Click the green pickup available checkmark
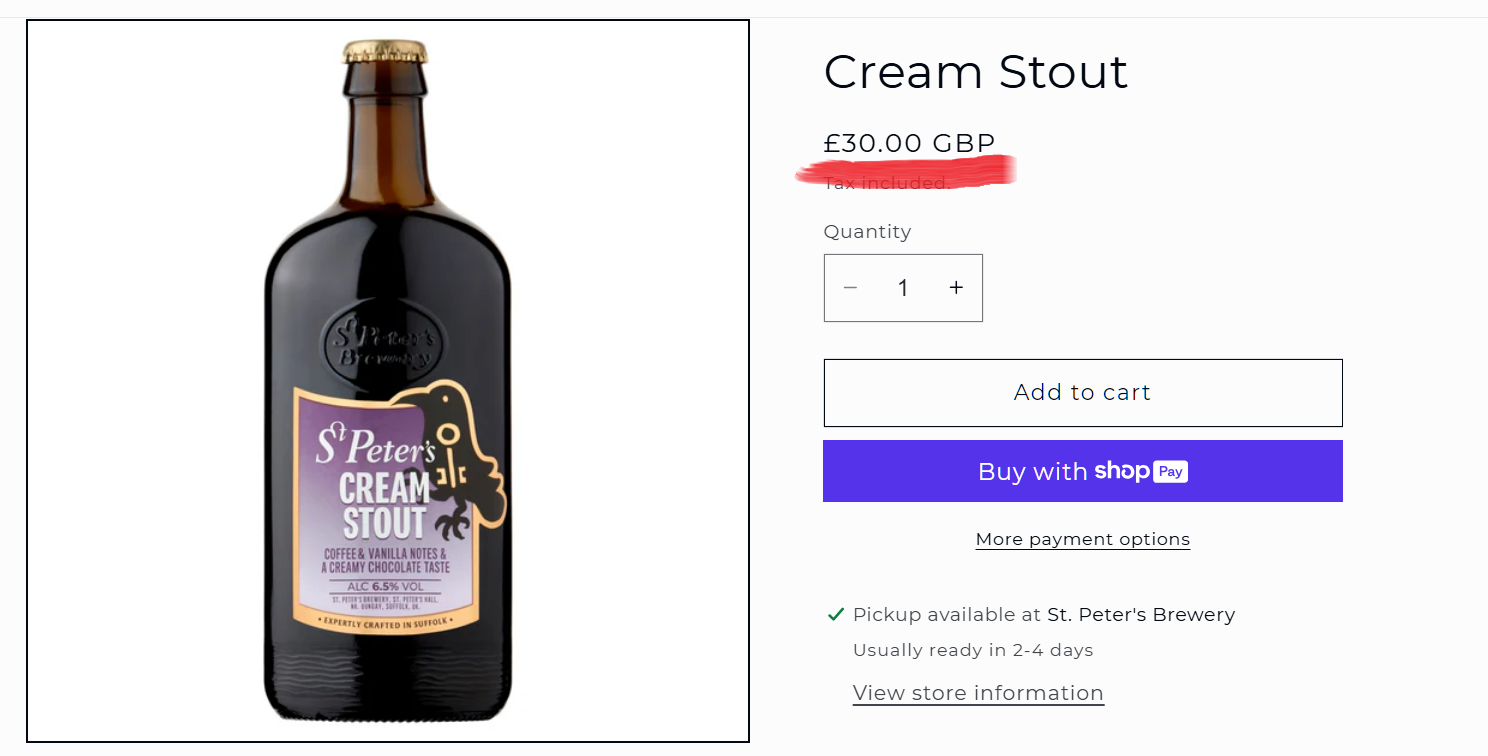Viewport: 1488px width, 756px height. point(836,614)
